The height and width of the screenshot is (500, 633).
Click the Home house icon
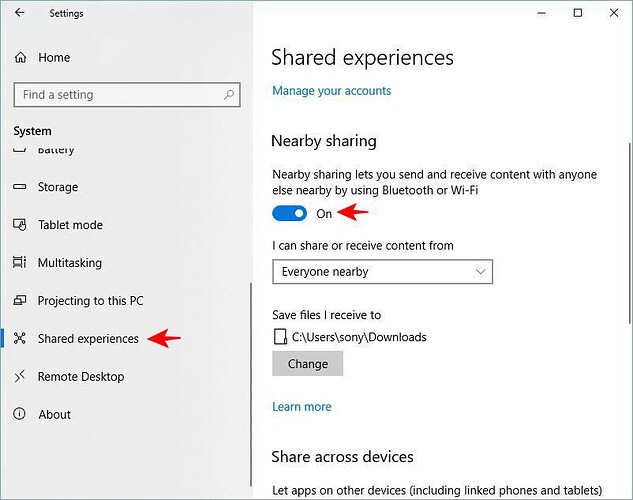[20, 58]
